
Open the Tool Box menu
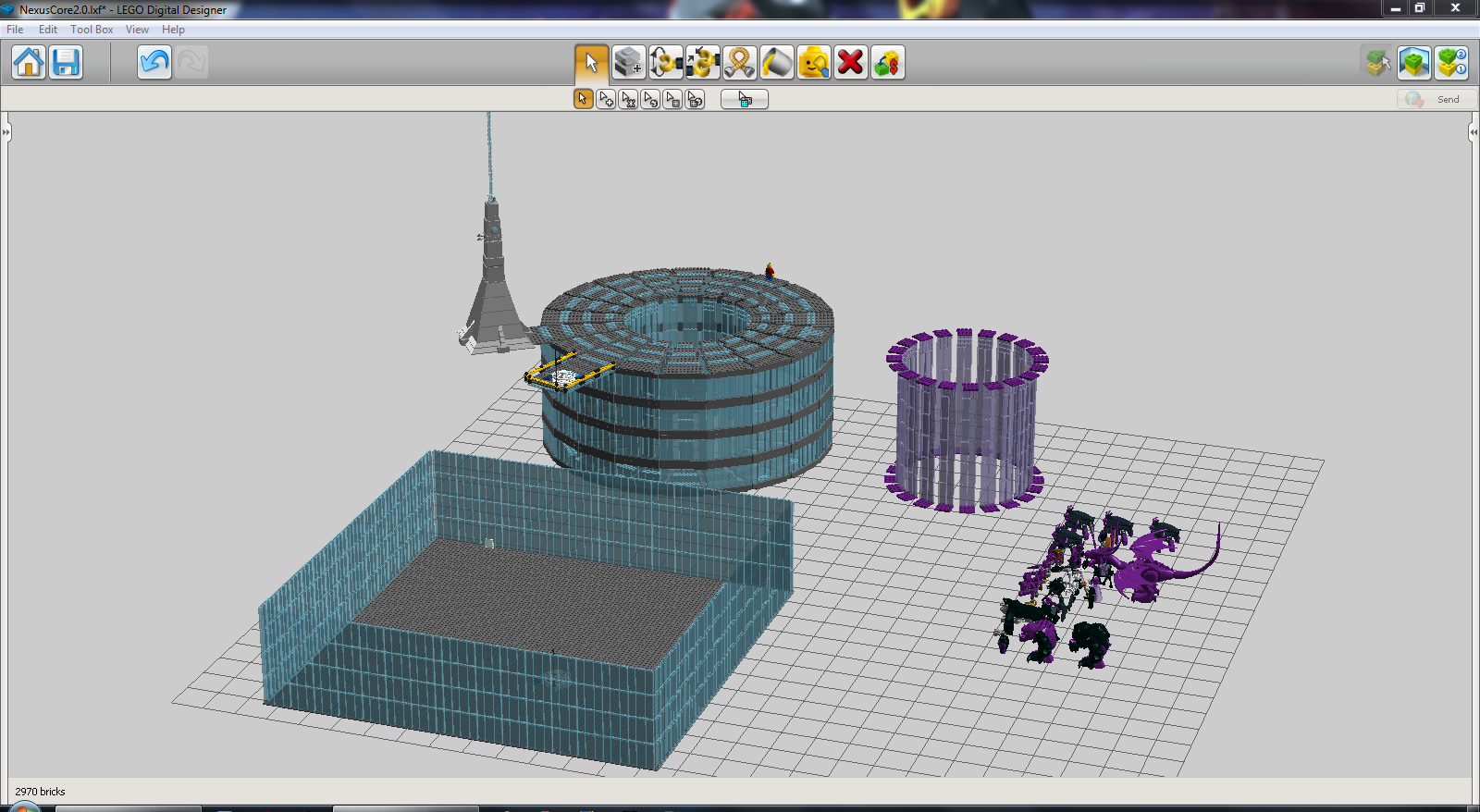pos(92,30)
